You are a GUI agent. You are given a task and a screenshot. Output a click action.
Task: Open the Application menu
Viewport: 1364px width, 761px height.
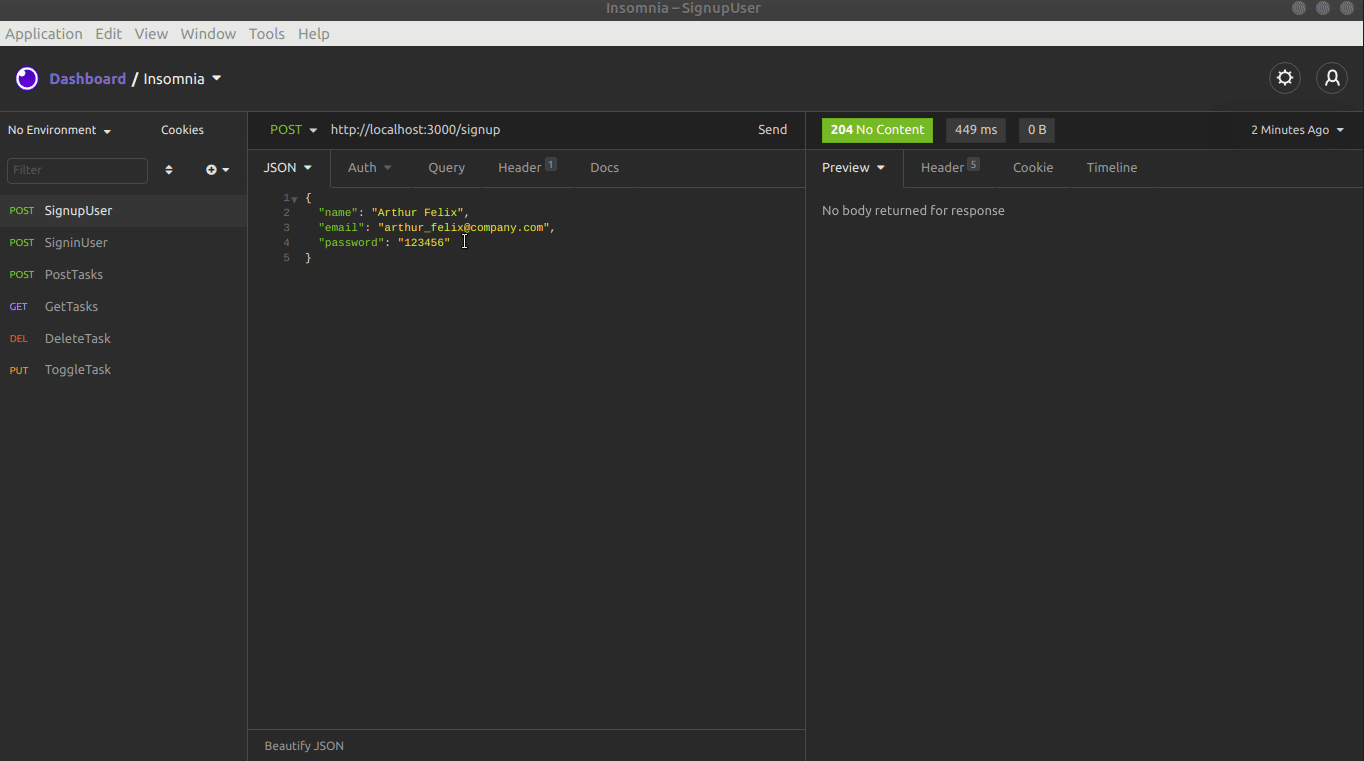pos(44,33)
